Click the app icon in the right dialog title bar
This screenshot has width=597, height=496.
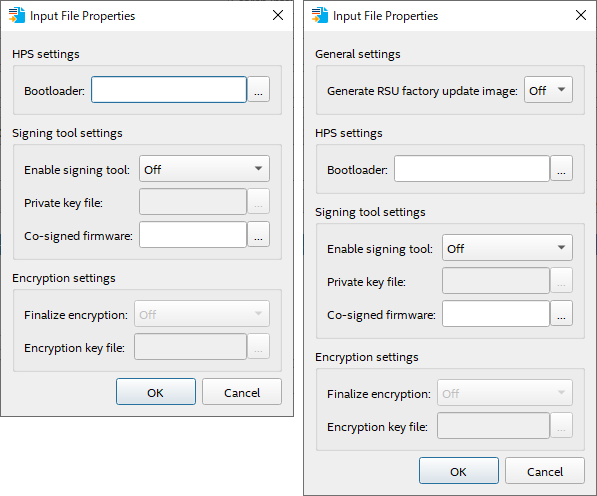[319, 15]
